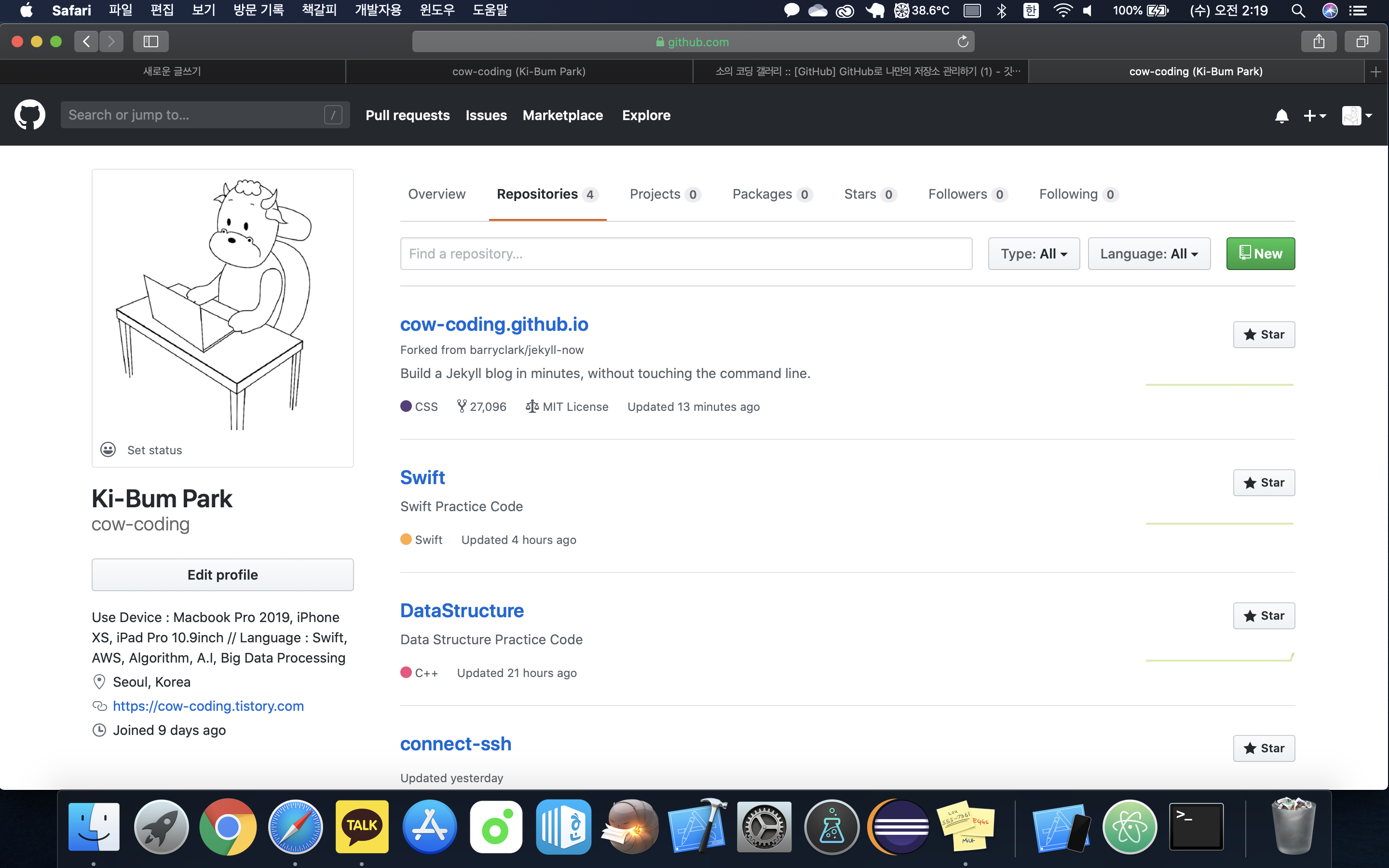Focus the Find a repository field

tap(686, 254)
